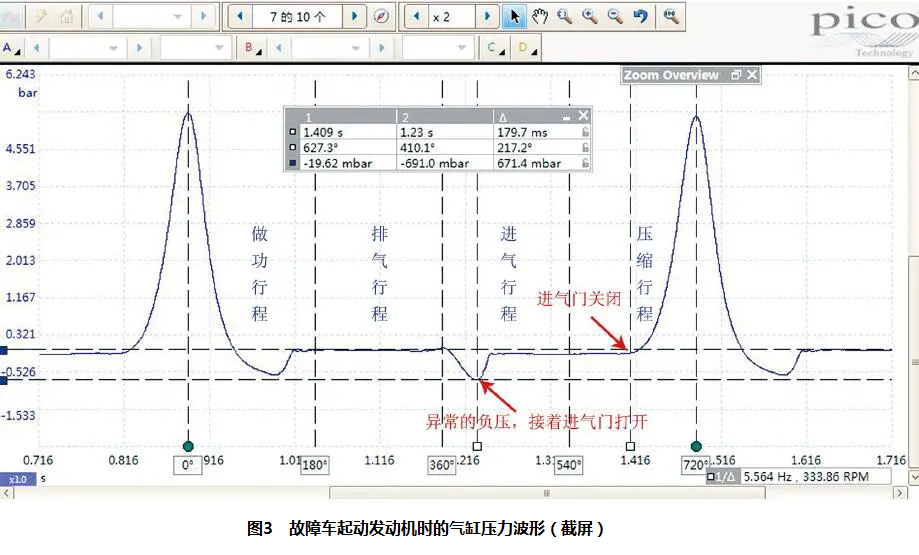The height and width of the screenshot is (555, 919).
Task: Click the x 2 zoom factor field
Action: tap(451, 16)
